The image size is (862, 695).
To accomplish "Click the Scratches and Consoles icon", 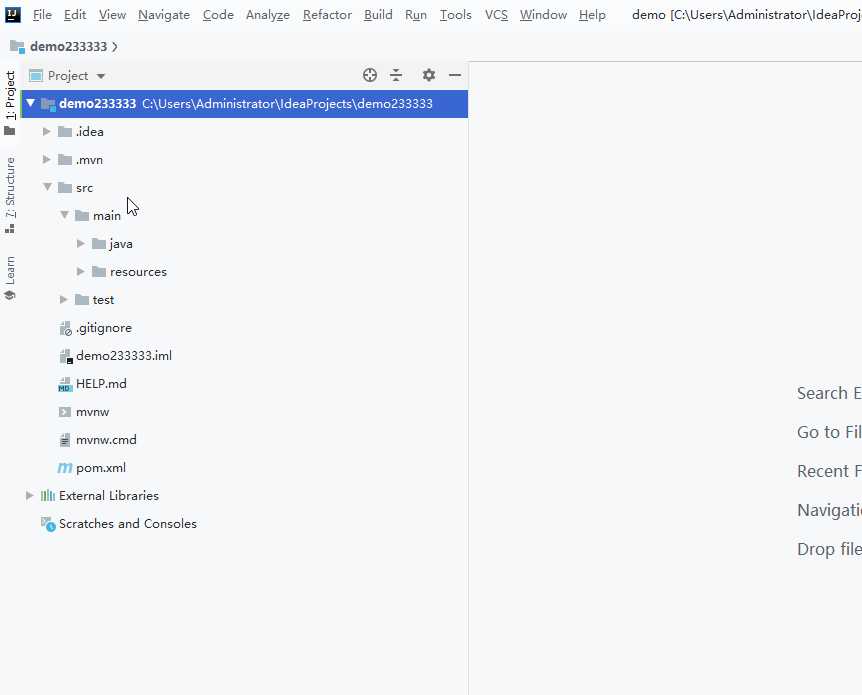I will pos(48,524).
